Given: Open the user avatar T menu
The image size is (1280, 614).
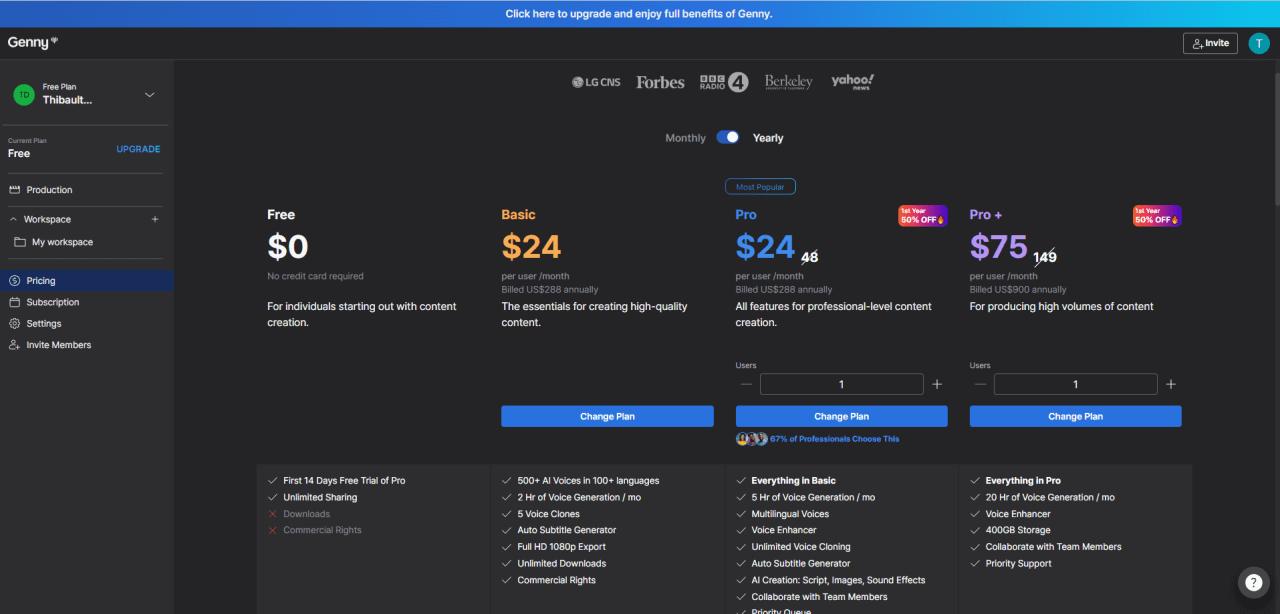Looking at the screenshot, I should coord(1258,43).
